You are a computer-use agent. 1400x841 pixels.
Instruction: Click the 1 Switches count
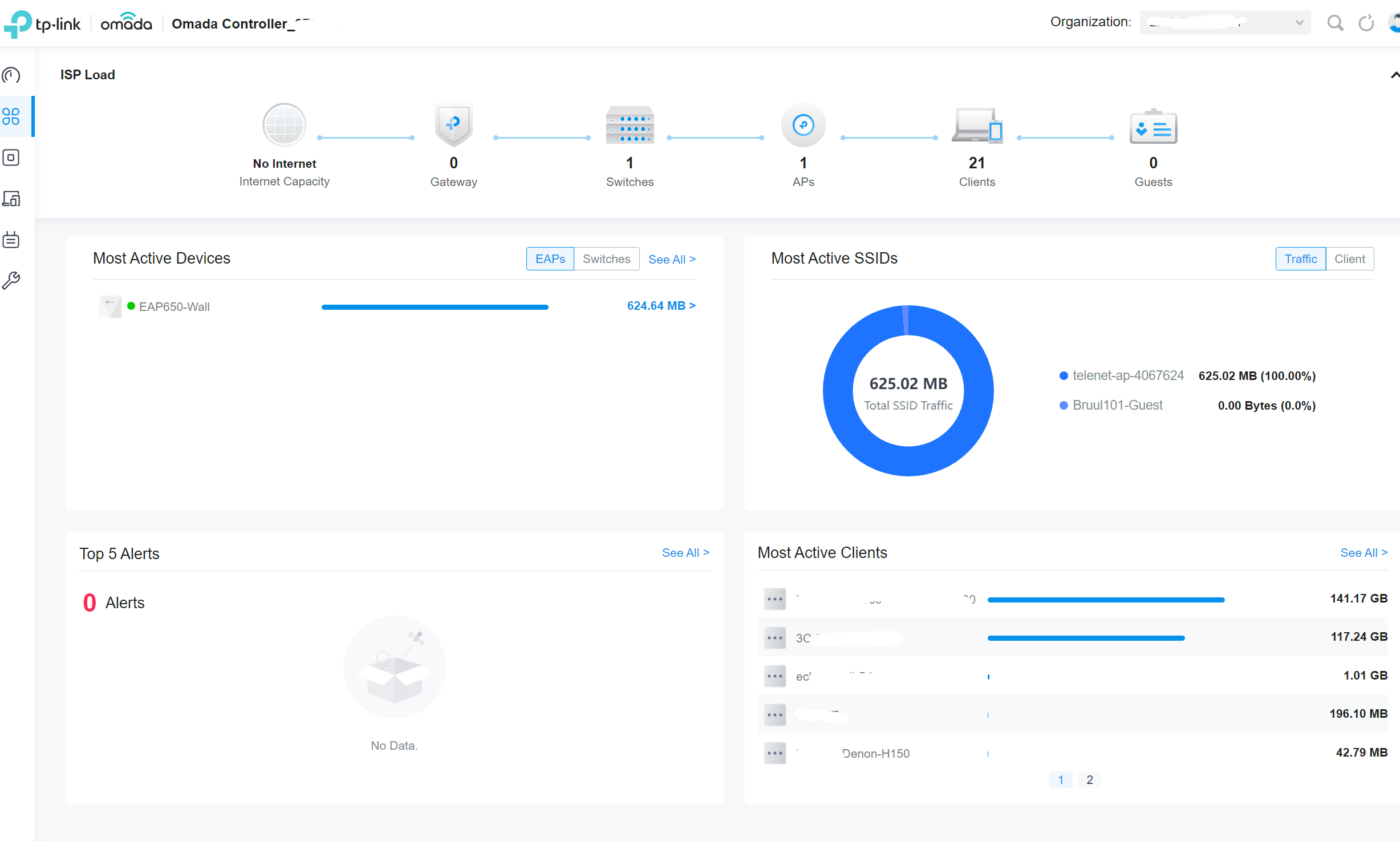[630, 163]
